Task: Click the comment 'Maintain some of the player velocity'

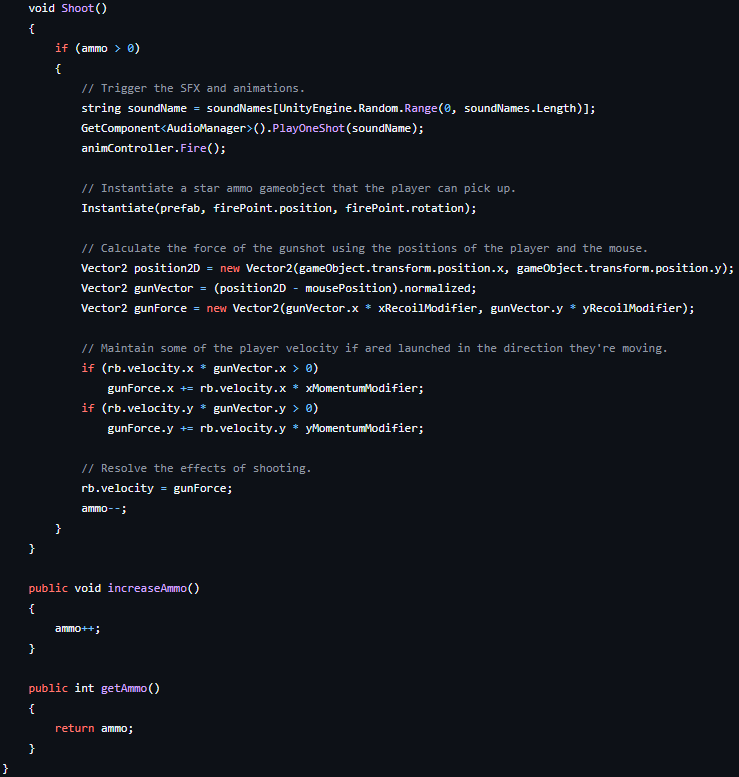Action: (x=374, y=348)
